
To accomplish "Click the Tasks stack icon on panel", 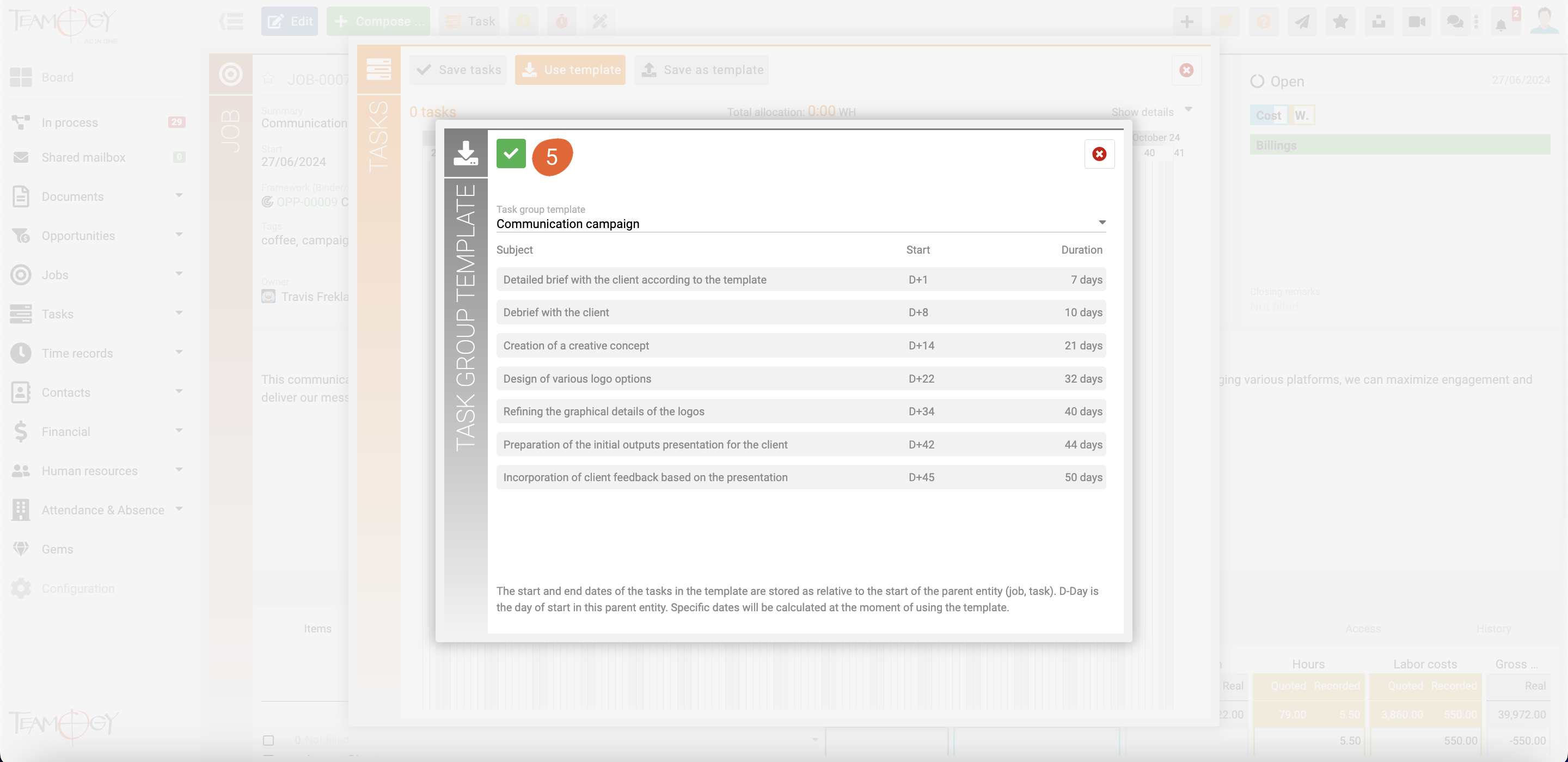I will (378, 69).
